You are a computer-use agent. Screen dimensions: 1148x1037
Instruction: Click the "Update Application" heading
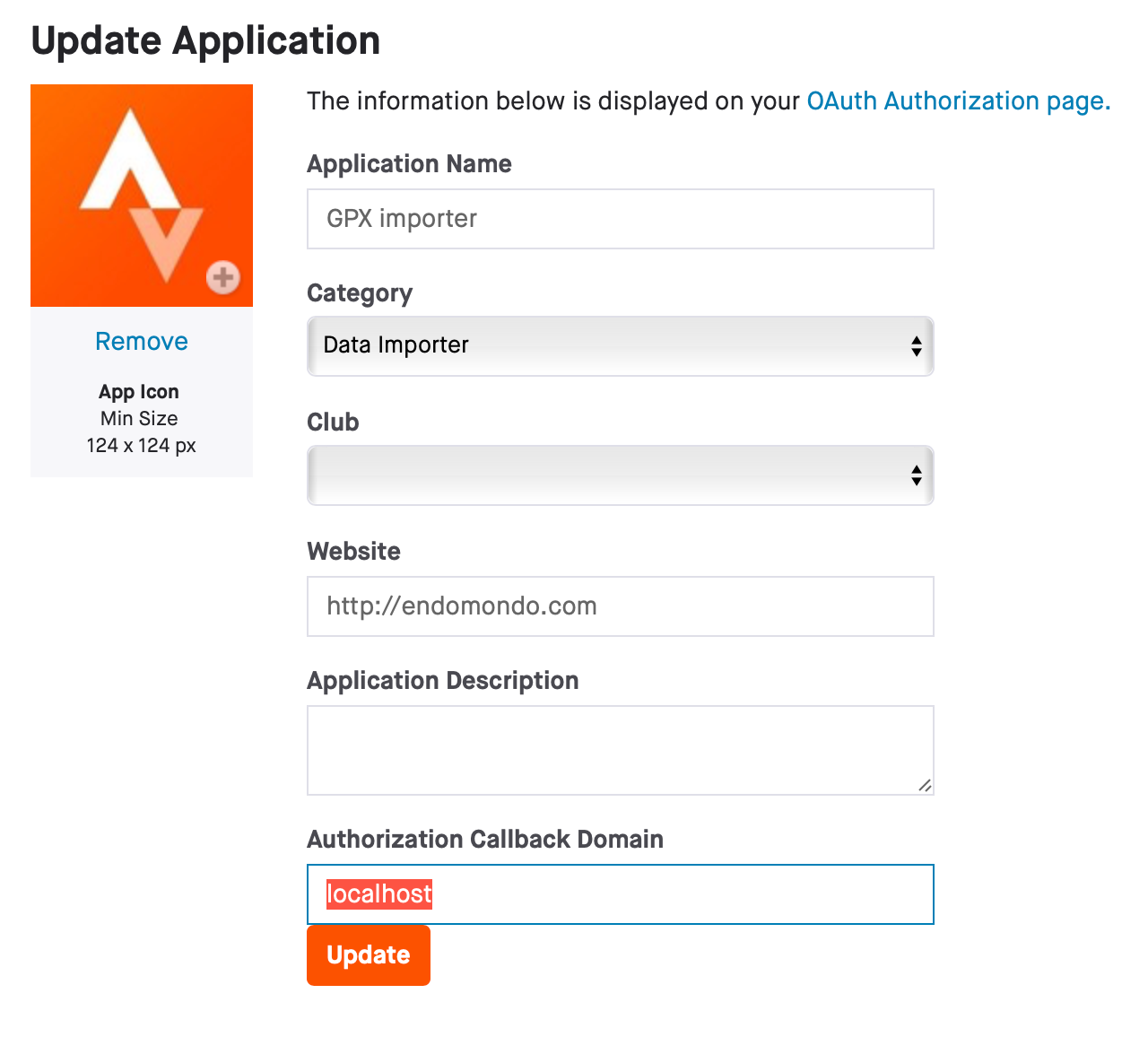205,41
